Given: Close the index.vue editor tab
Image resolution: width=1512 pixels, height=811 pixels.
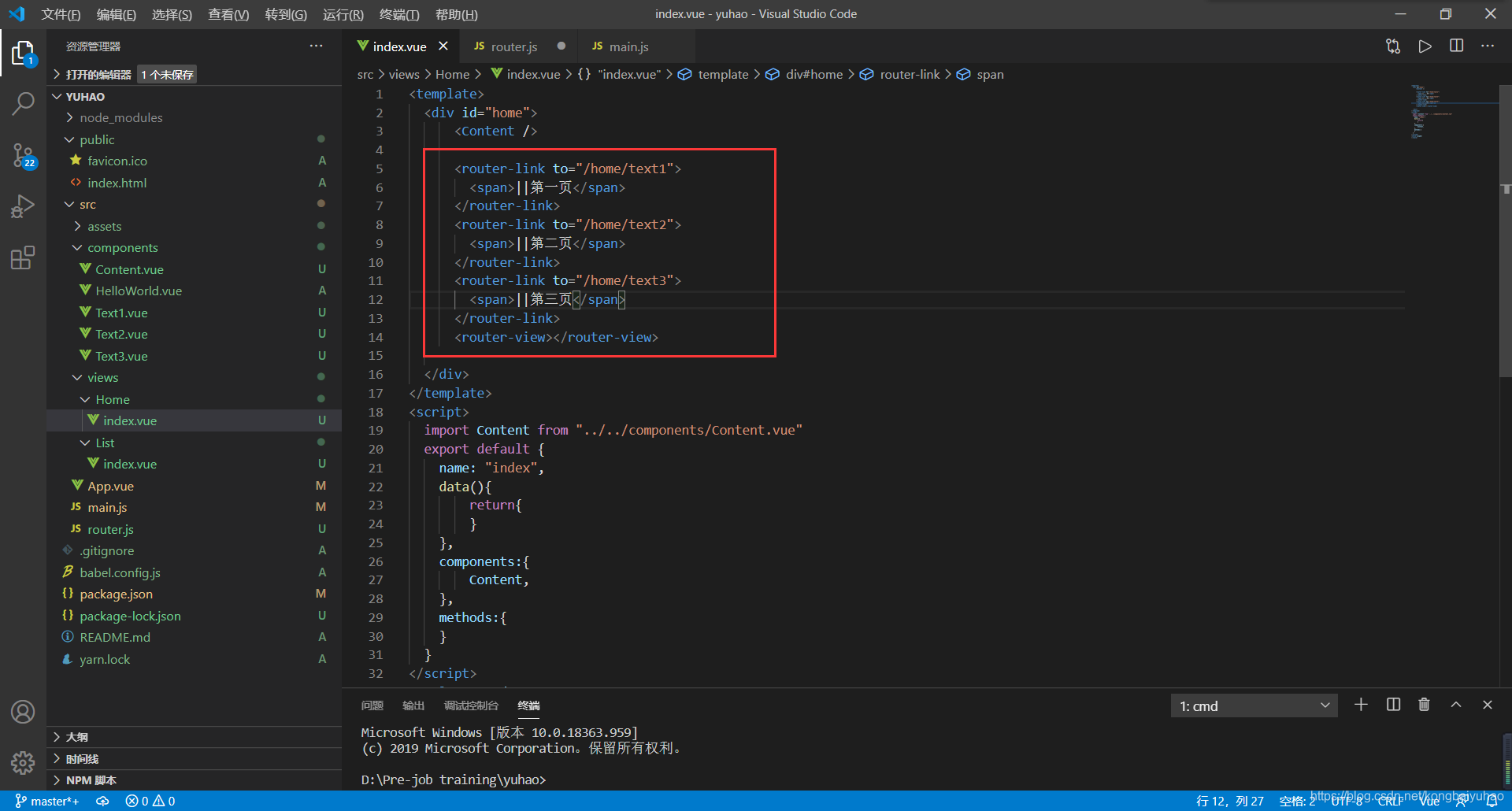Looking at the screenshot, I should pos(443,46).
